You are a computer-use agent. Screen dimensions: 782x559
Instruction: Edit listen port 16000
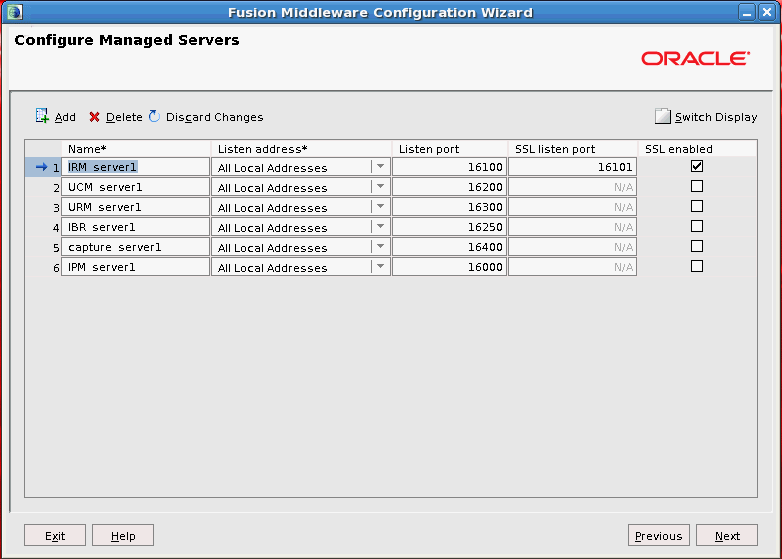(x=449, y=267)
